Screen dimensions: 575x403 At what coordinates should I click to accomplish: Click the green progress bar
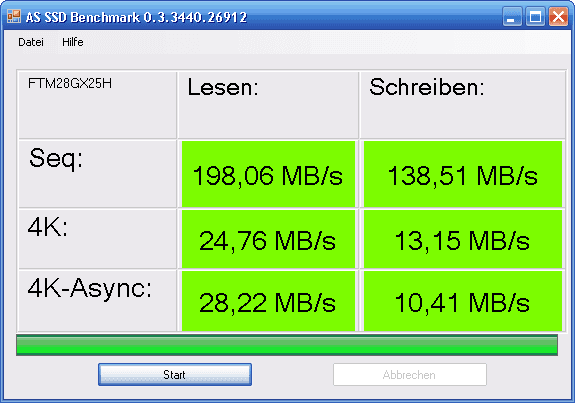[x=287, y=345]
